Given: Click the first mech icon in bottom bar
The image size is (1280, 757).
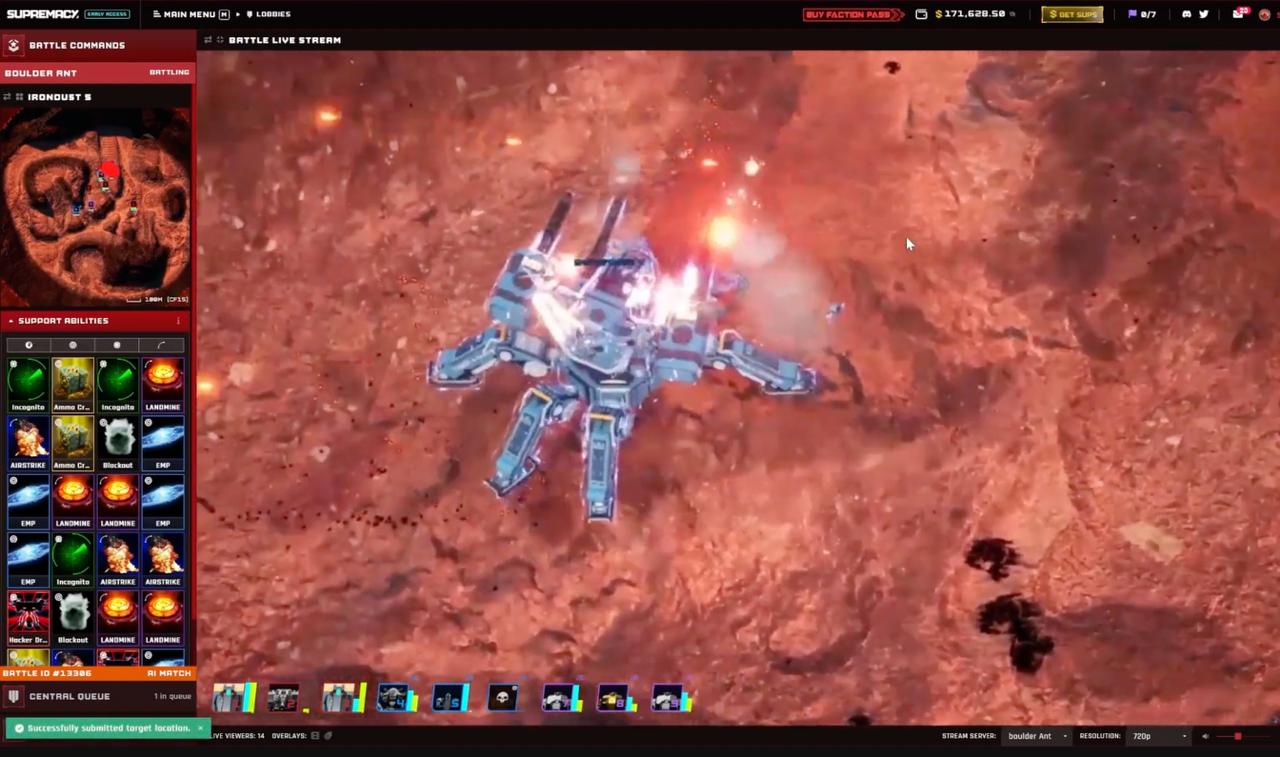Looking at the screenshot, I should (234, 698).
